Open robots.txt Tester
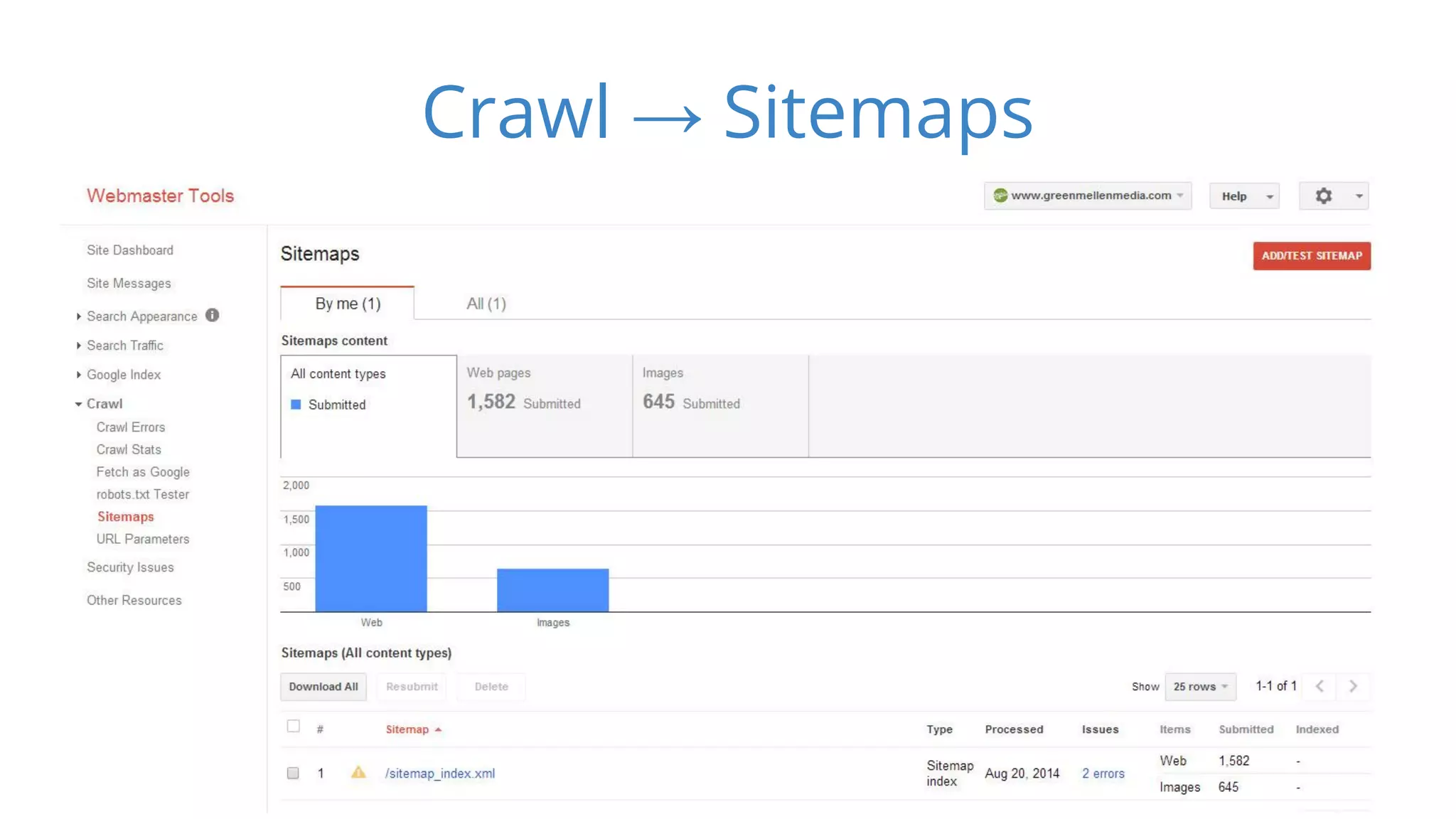 pos(143,494)
